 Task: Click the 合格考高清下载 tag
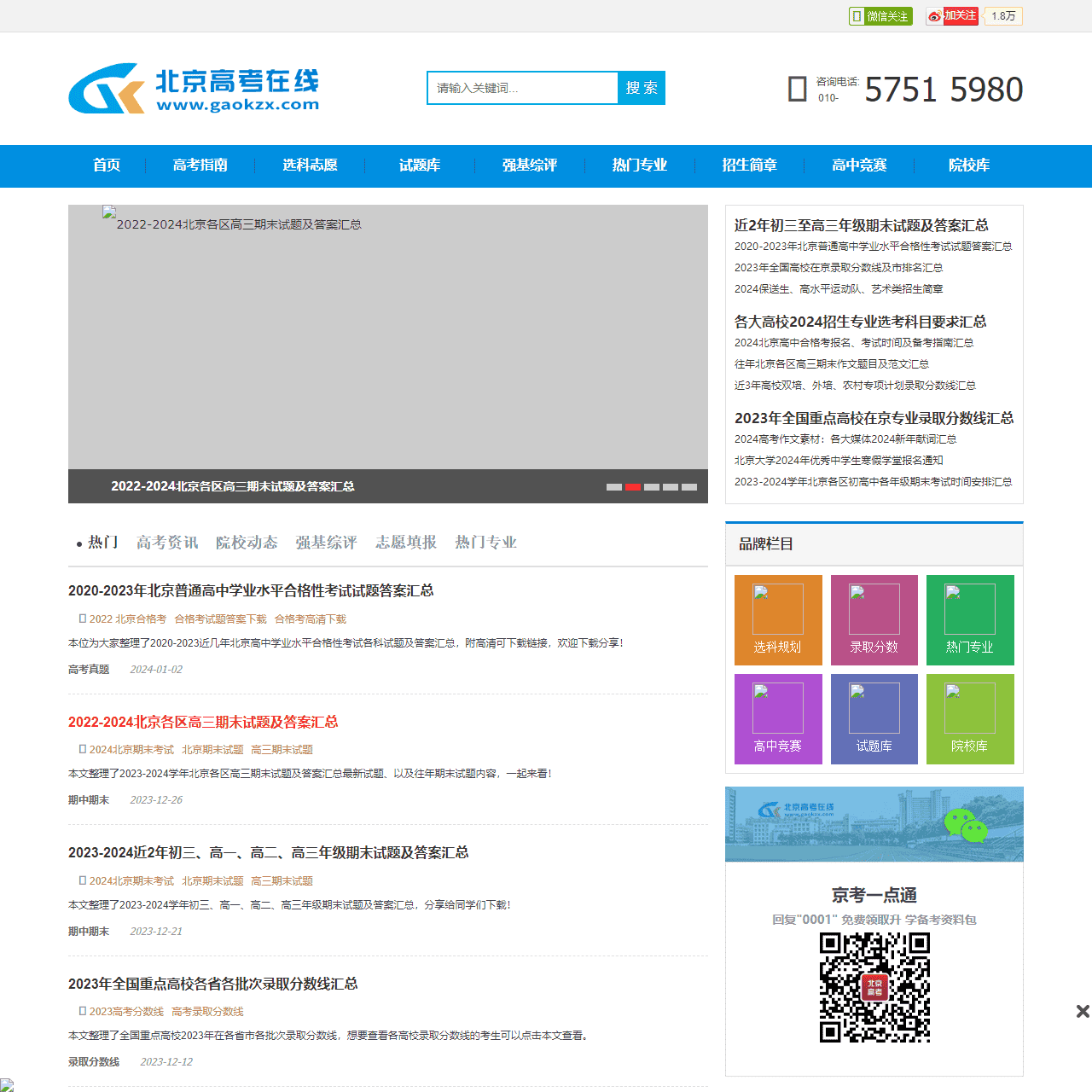311,619
